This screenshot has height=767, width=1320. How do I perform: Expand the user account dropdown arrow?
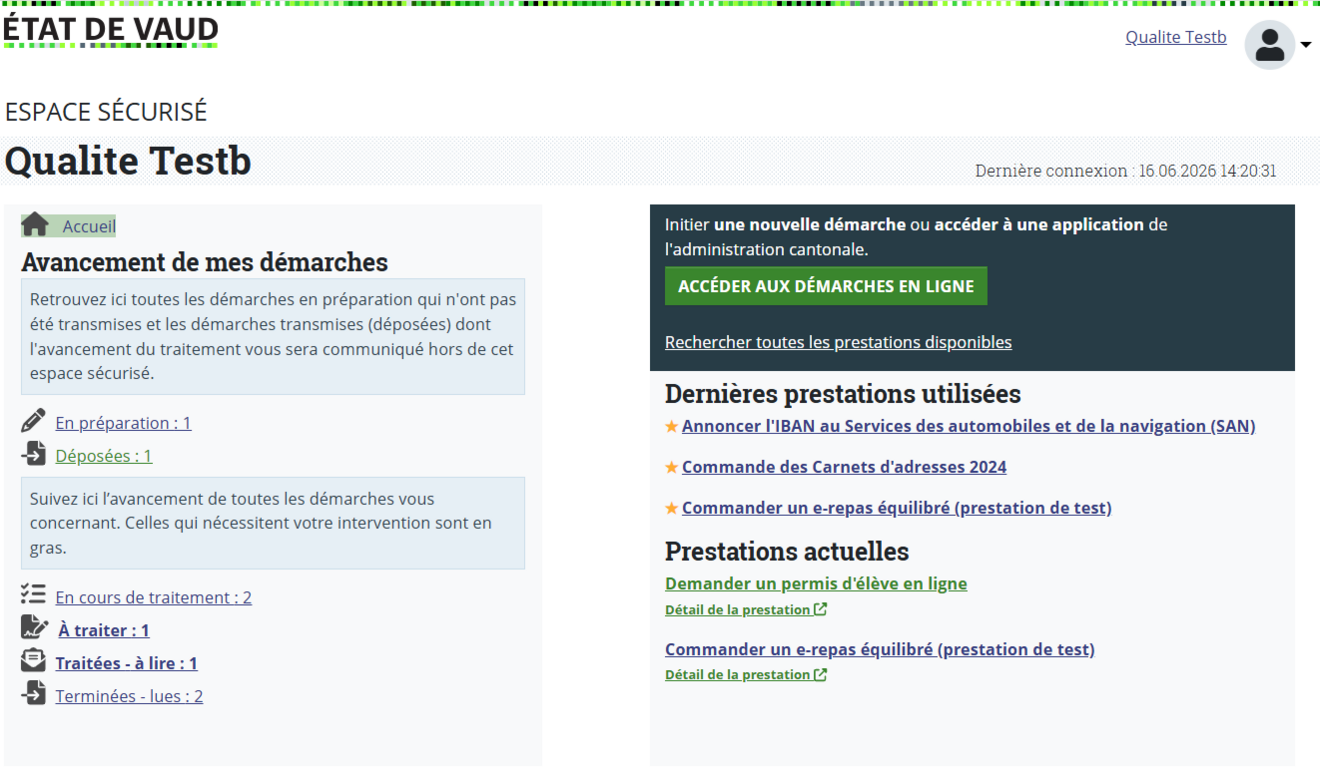(x=1305, y=45)
